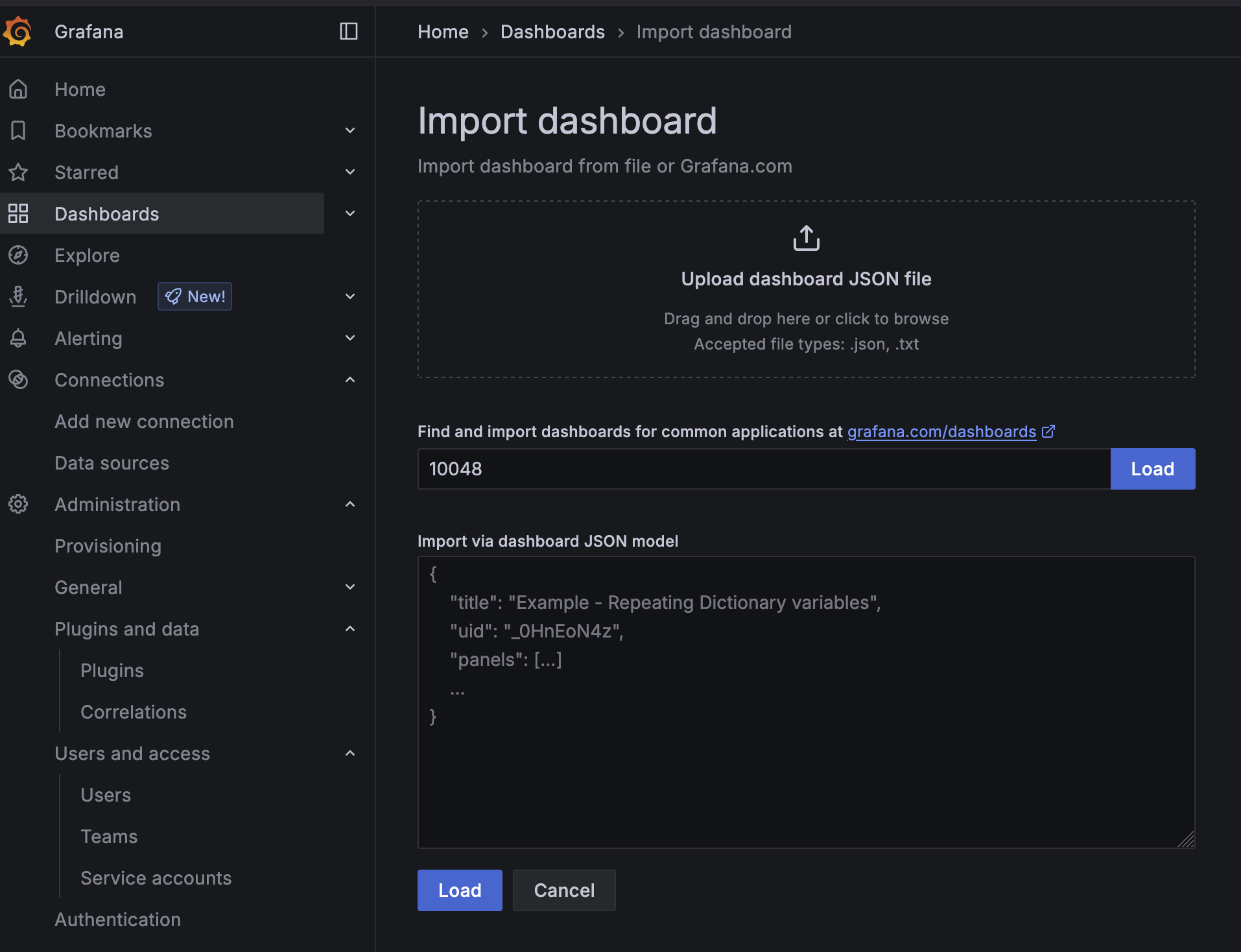1241x952 pixels.
Task: Open the Alerting bell icon
Action: [18, 338]
